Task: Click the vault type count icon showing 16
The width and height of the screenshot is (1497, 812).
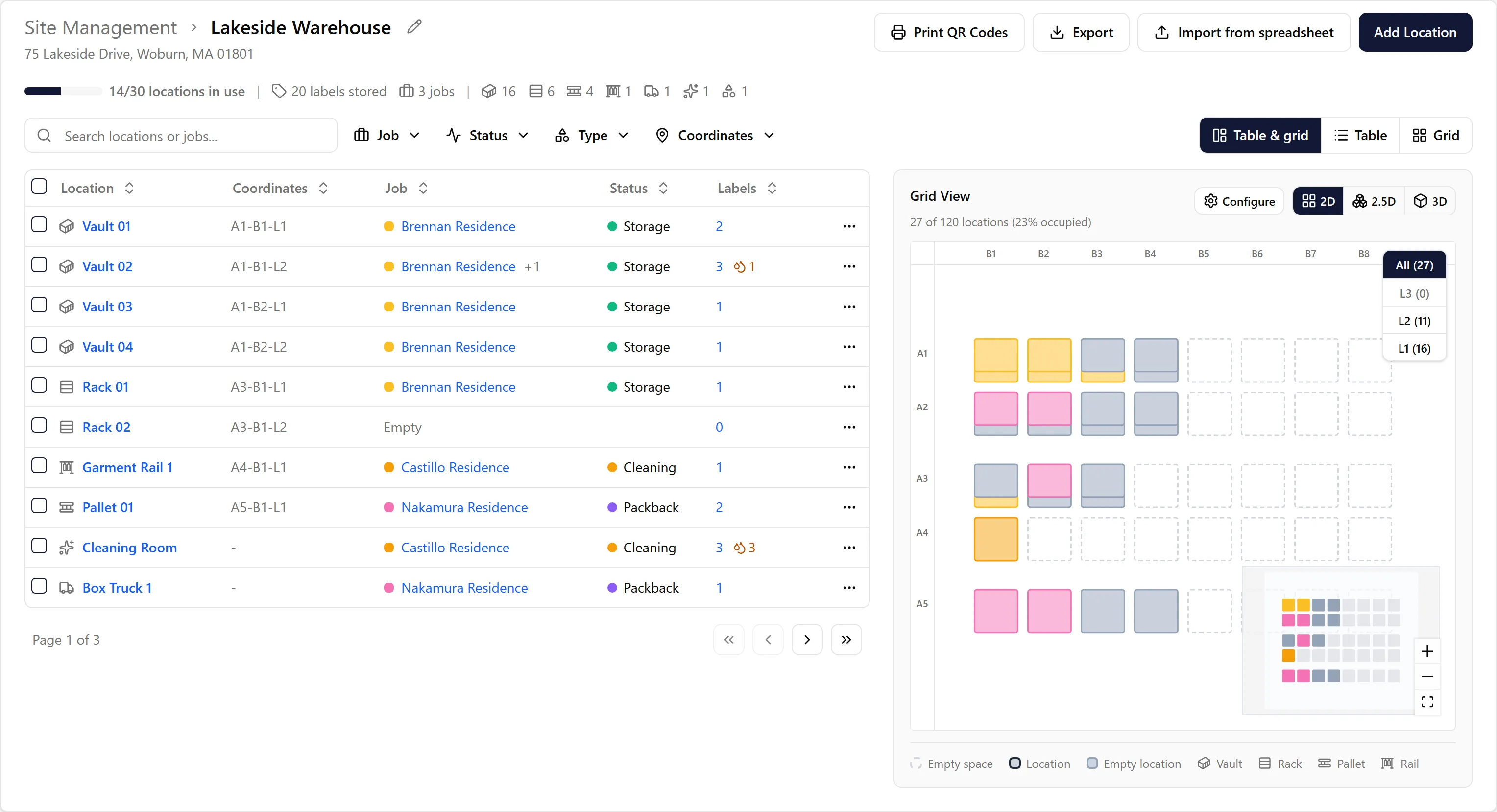Action: (x=489, y=91)
